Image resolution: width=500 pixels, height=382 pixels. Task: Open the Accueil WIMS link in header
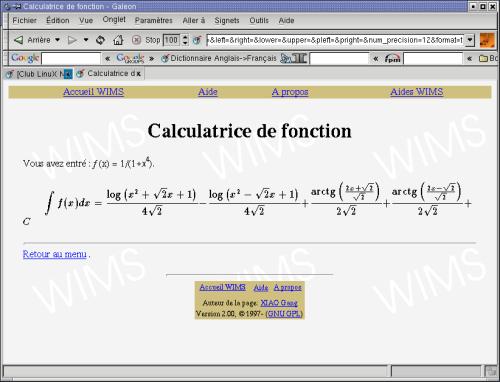click(x=94, y=92)
